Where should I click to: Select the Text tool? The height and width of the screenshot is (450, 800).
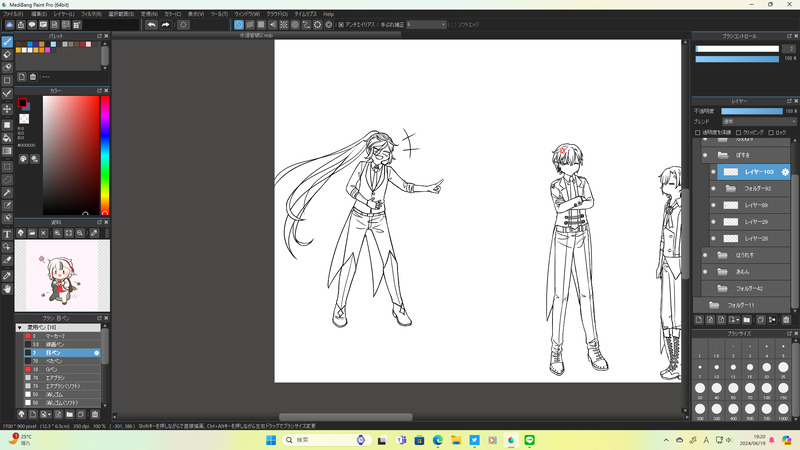(x=7, y=234)
